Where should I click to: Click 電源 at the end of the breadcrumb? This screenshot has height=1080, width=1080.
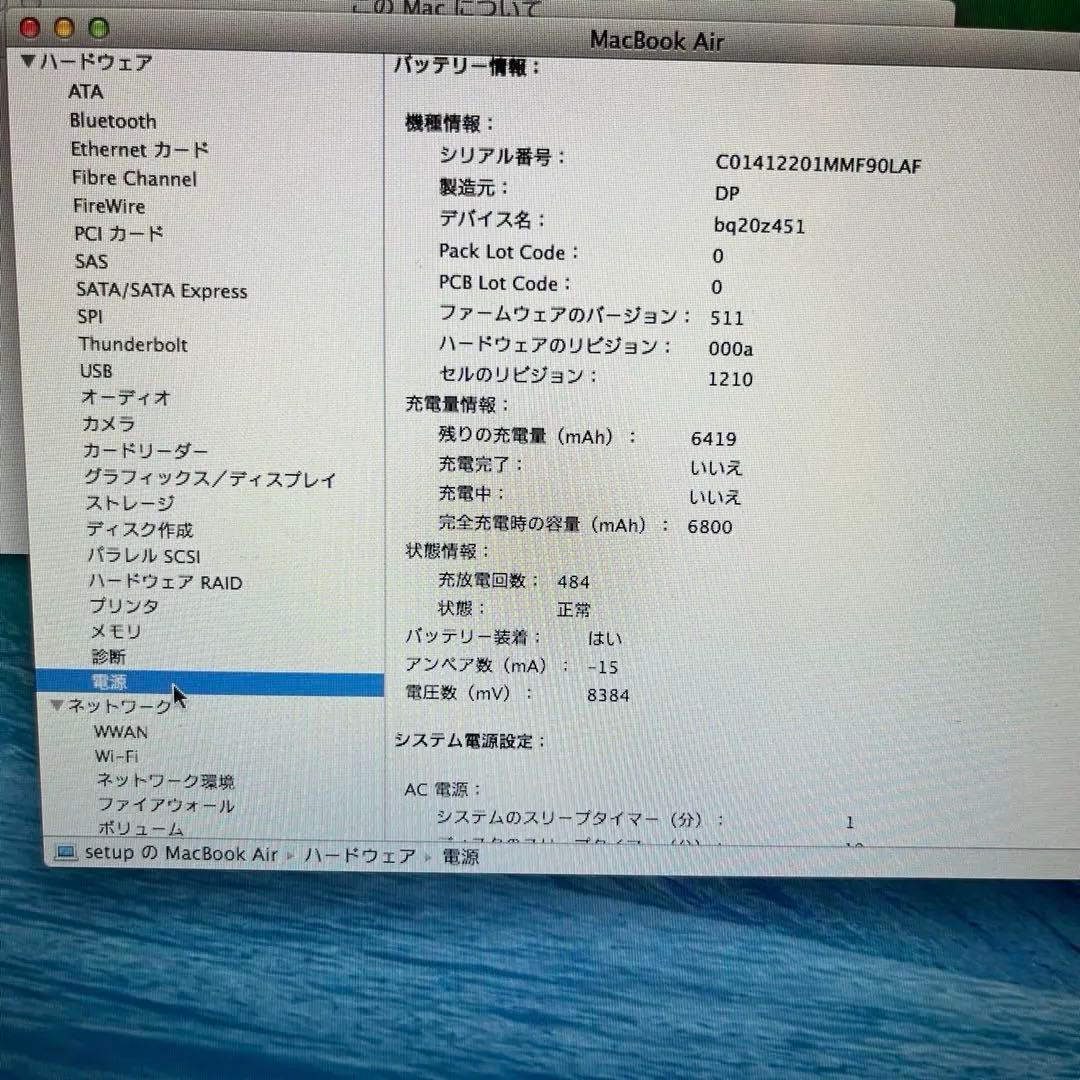click(459, 856)
